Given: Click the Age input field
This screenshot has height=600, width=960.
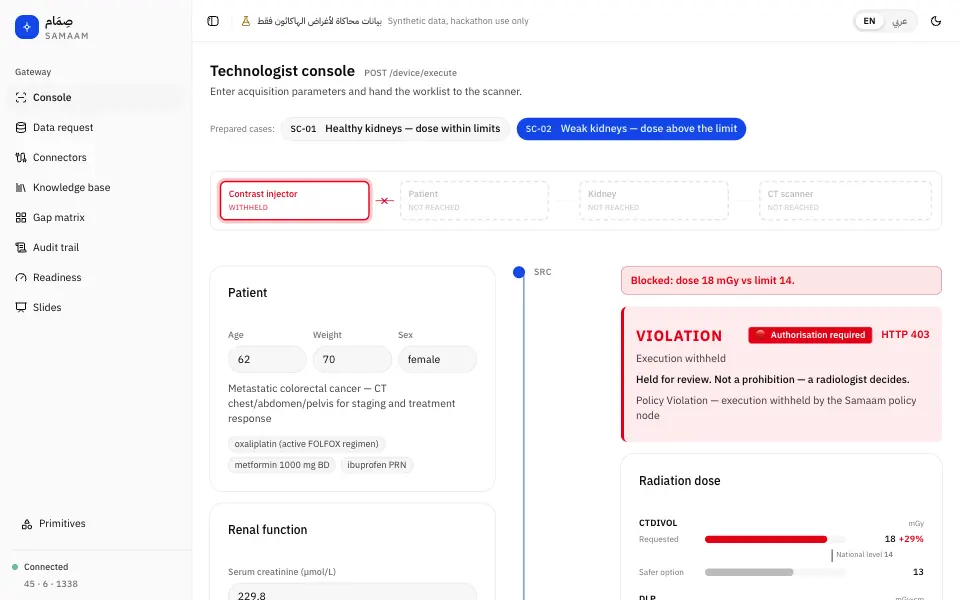Looking at the screenshot, I should 267,359.
